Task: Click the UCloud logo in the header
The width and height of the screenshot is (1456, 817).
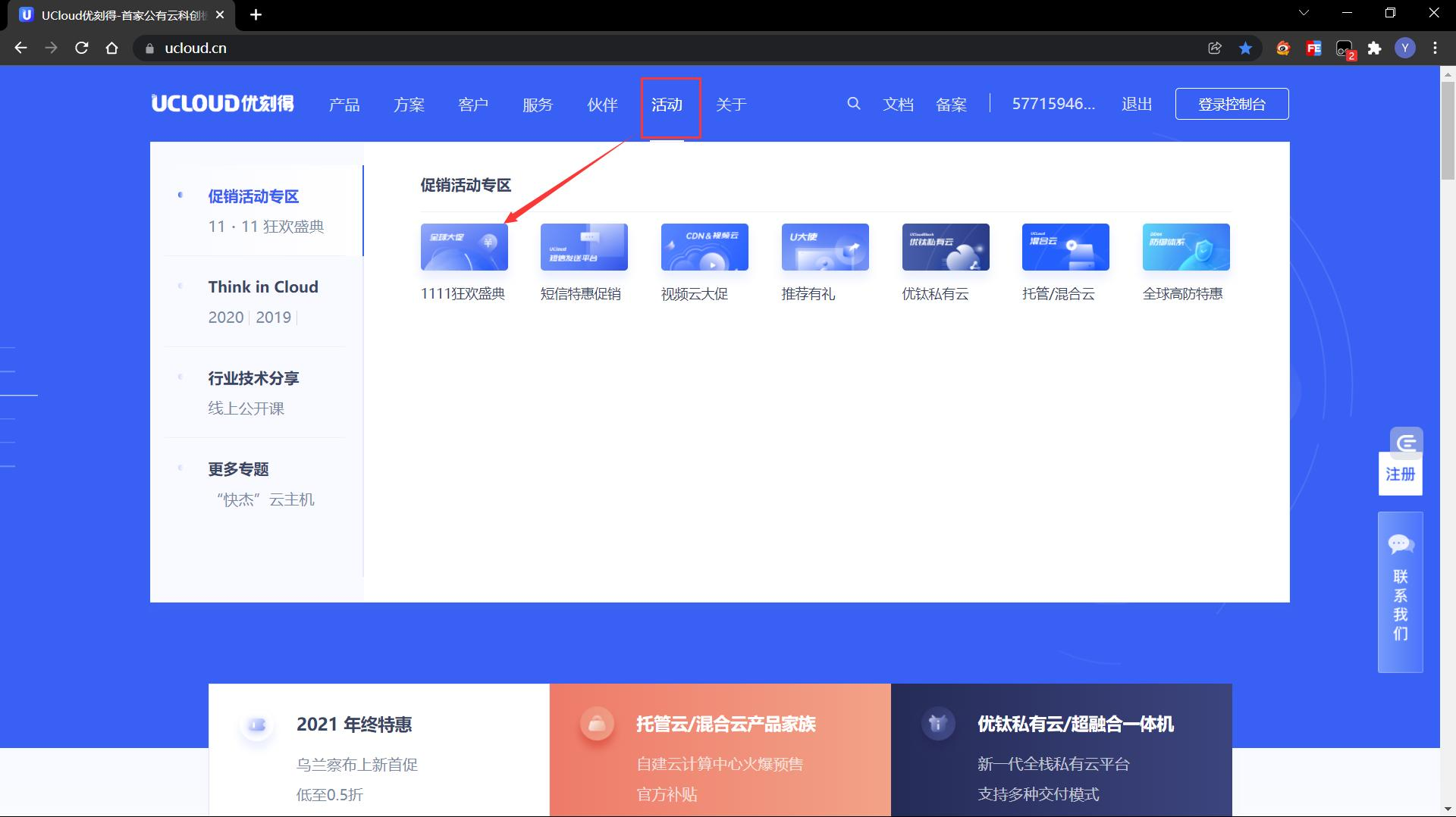Action: (222, 104)
